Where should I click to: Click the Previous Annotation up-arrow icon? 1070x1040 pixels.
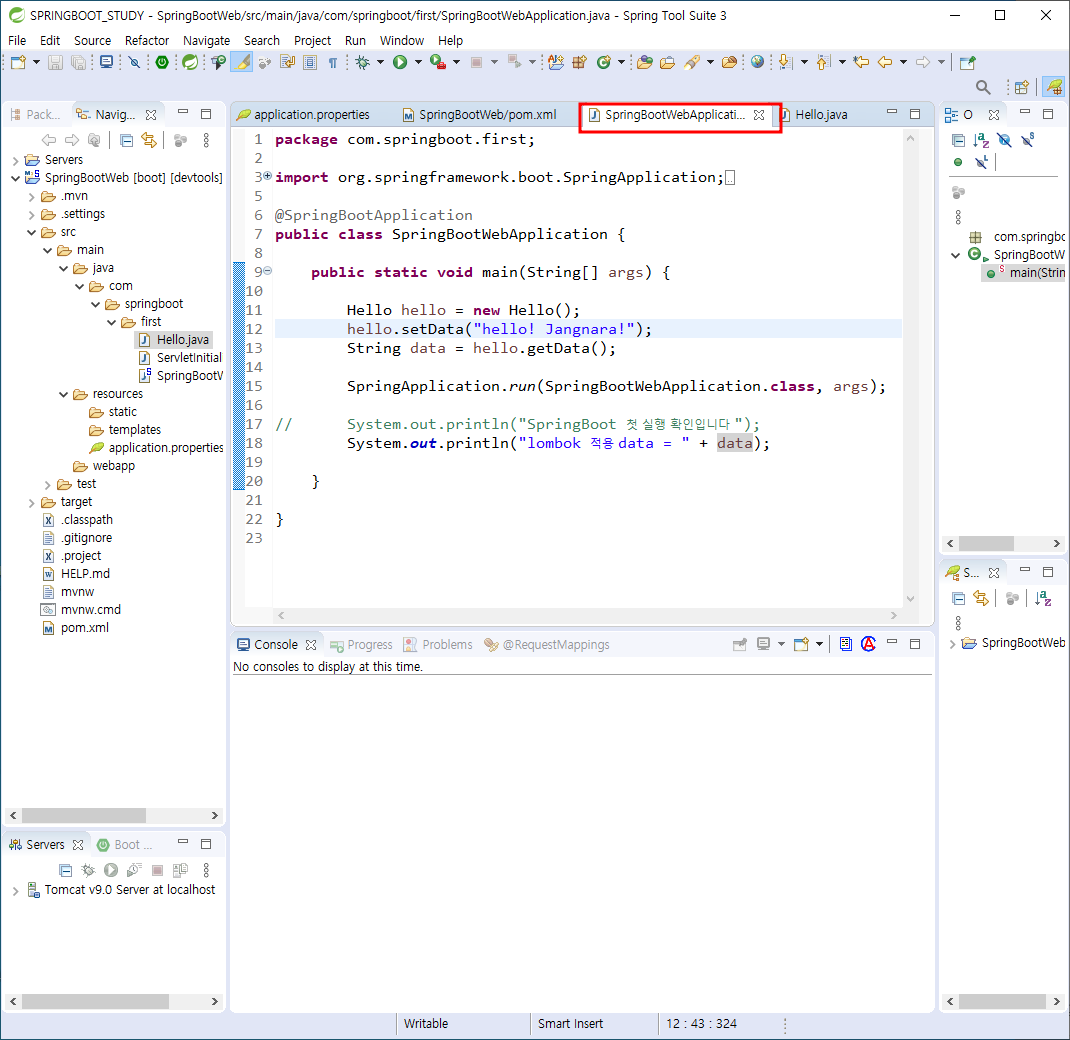pyautogui.click(x=822, y=63)
